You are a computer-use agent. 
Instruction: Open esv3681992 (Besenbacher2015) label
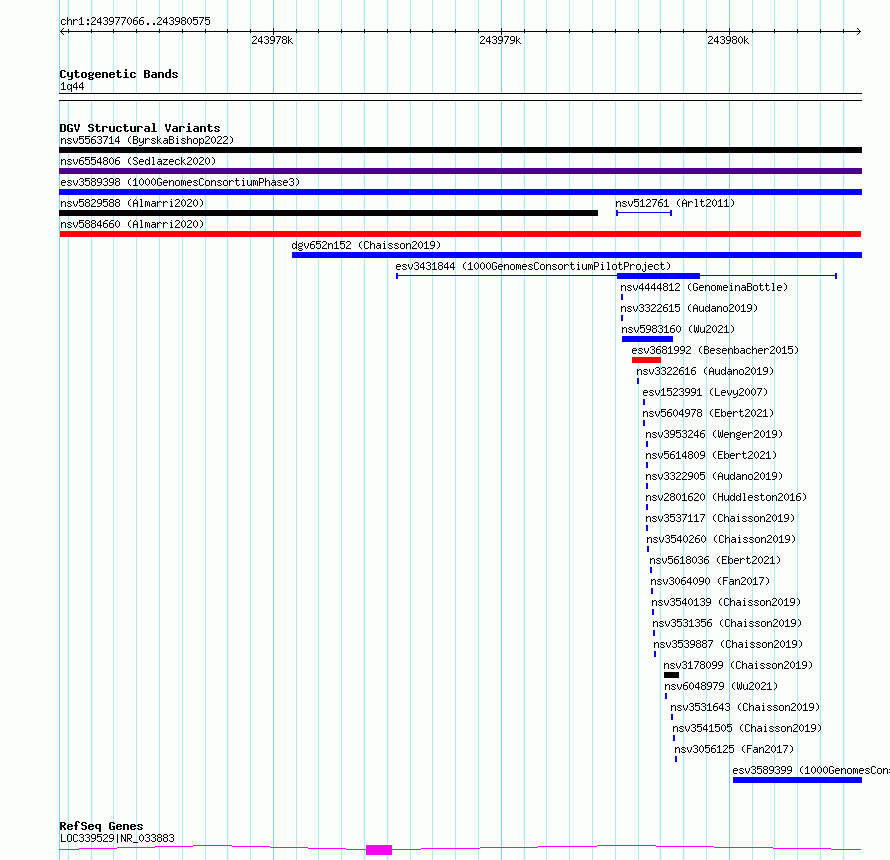pyautogui.click(x=715, y=350)
